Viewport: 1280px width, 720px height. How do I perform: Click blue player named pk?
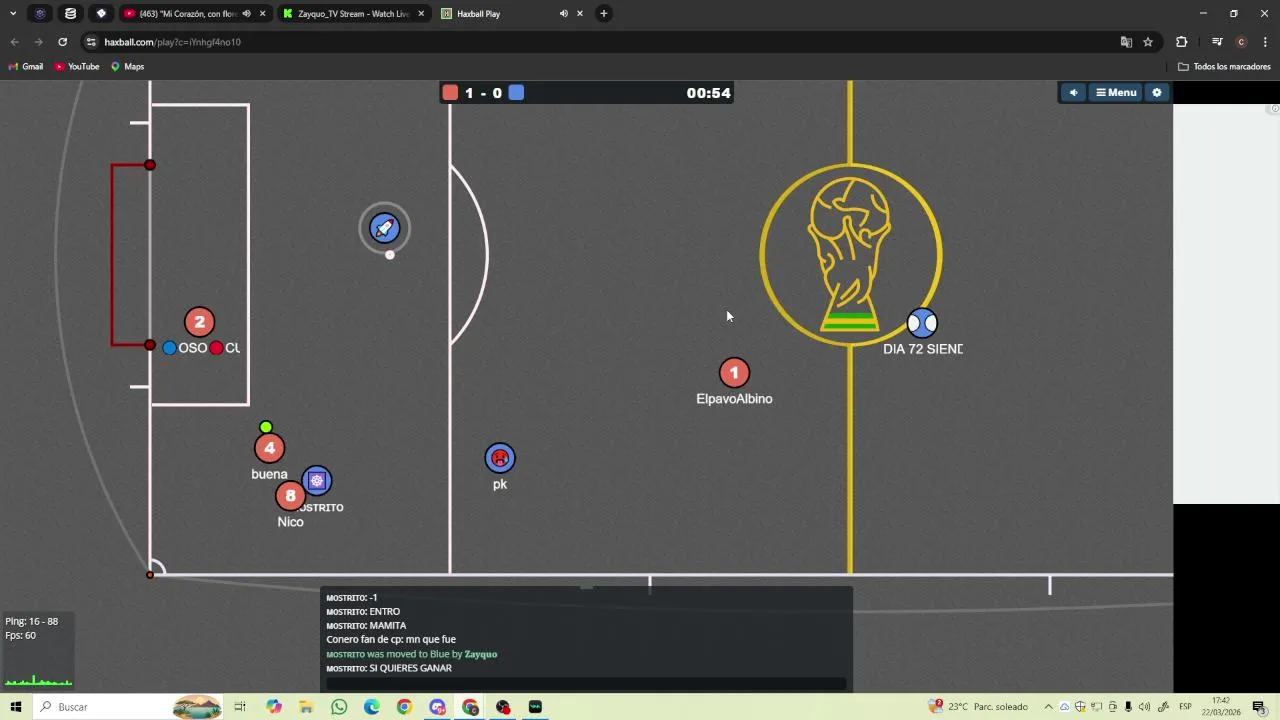coord(500,458)
